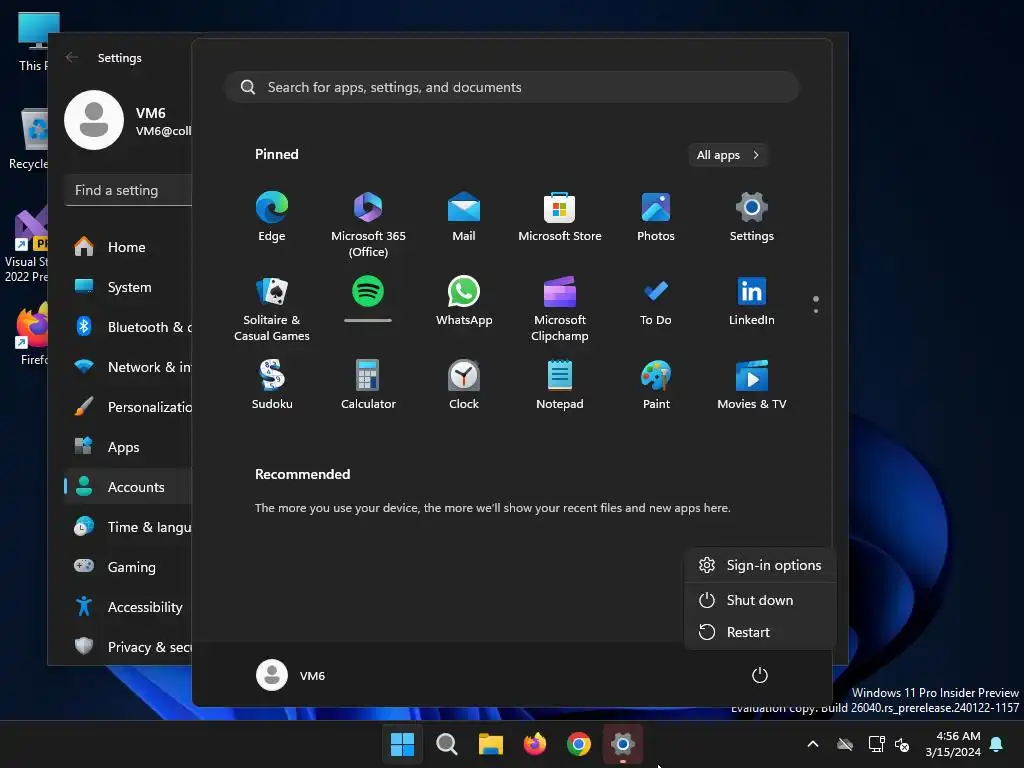
Task: Click the VM6 profile picture in Settings
Action: coord(94,120)
